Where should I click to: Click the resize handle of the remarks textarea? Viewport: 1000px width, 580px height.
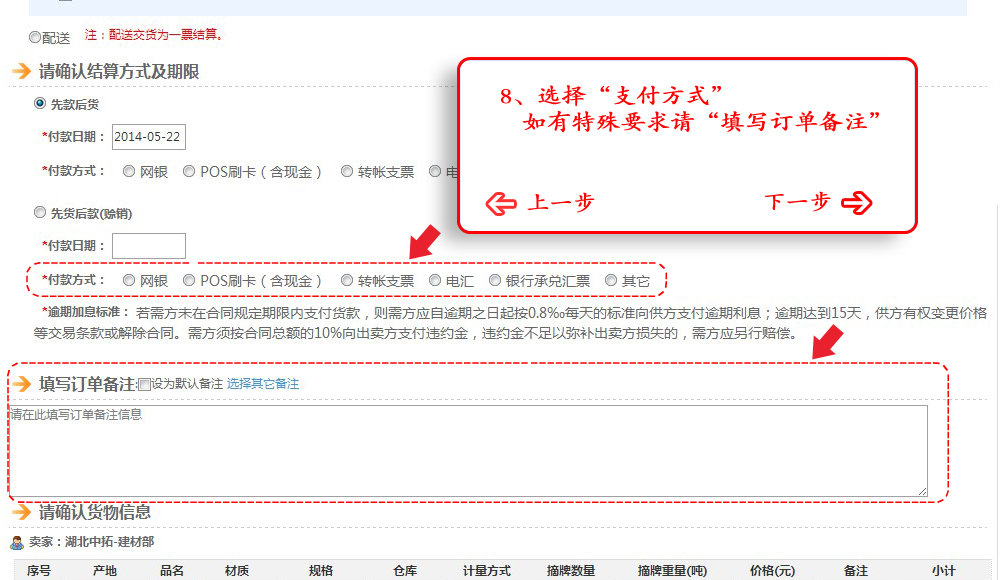pos(921,490)
